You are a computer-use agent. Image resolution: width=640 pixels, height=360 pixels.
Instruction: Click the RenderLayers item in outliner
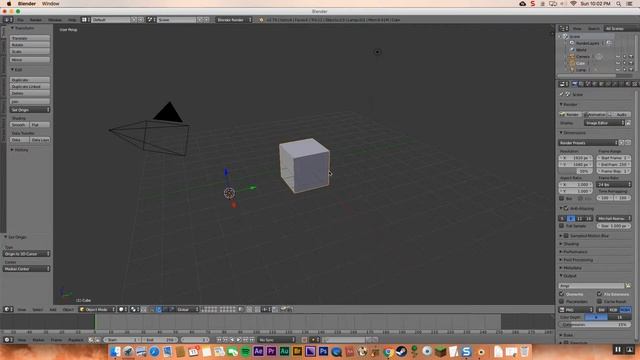[x=588, y=43]
